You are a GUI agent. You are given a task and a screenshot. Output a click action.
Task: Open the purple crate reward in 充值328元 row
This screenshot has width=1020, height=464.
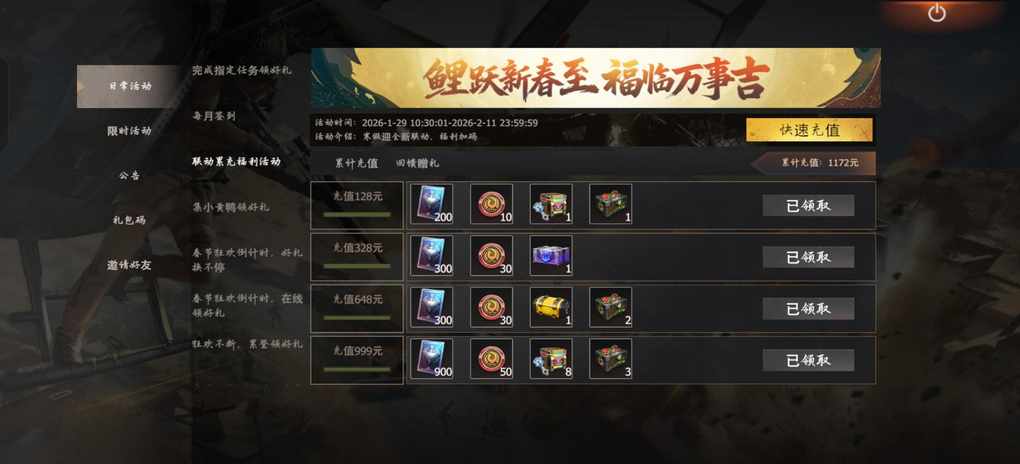pos(551,255)
